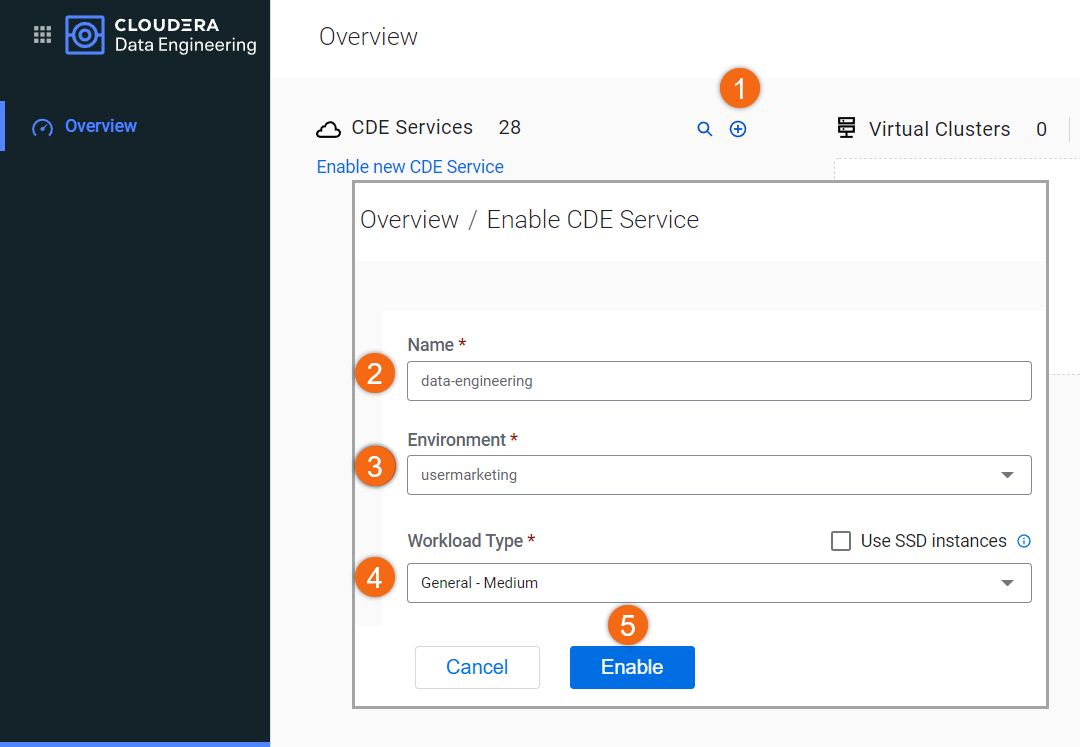Screen dimensions: 1080x747
Task: Click the Virtual Clusters count 0
Action: 1041,129
